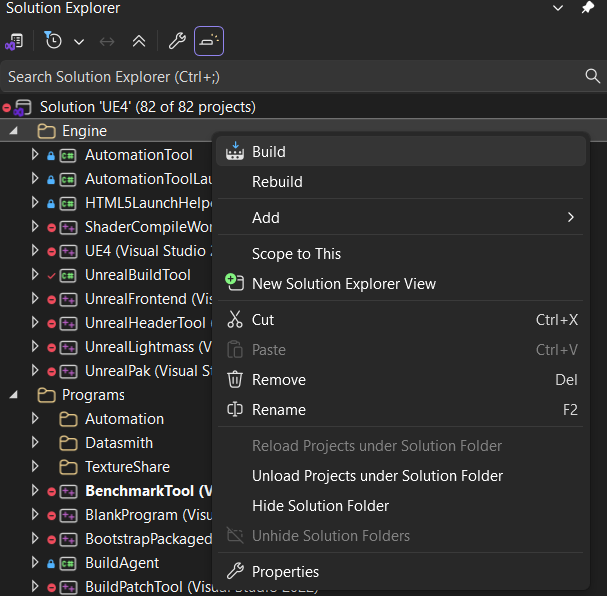Click the Rename icon
The image size is (607, 596).
(x=235, y=409)
